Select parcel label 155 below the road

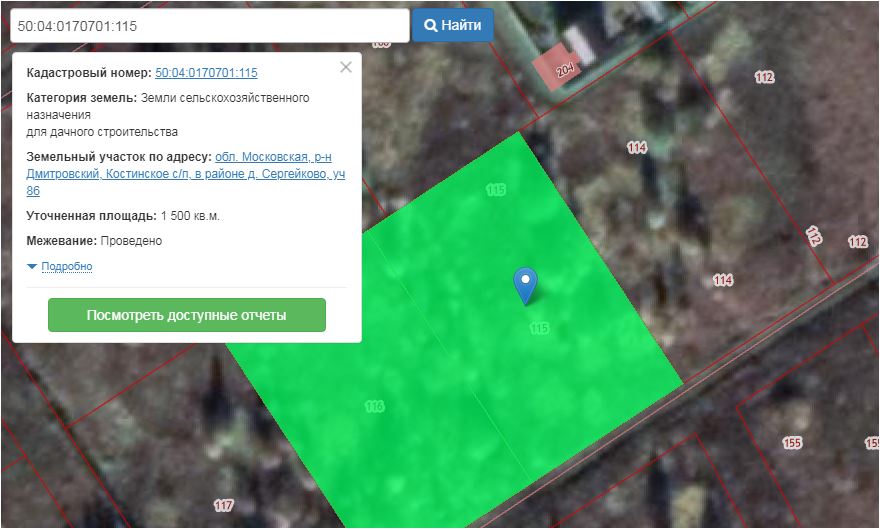coord(792,442)
